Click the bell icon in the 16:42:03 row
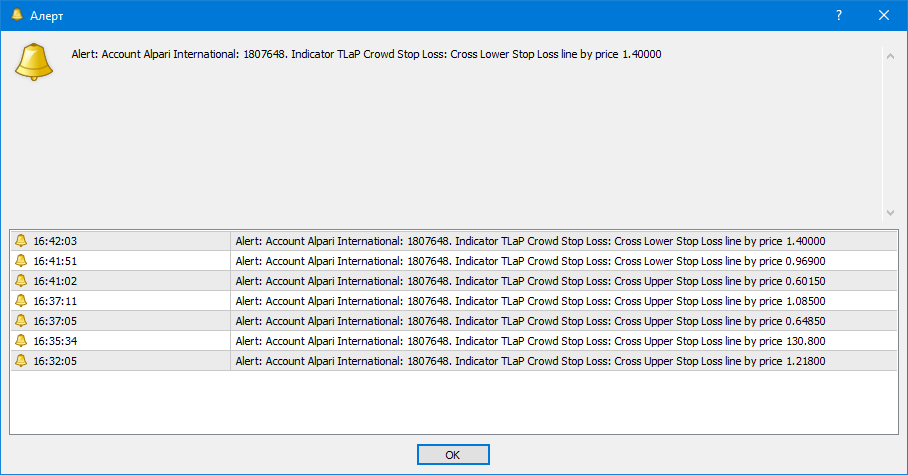The image size is (908, 475). click(21, 240)
